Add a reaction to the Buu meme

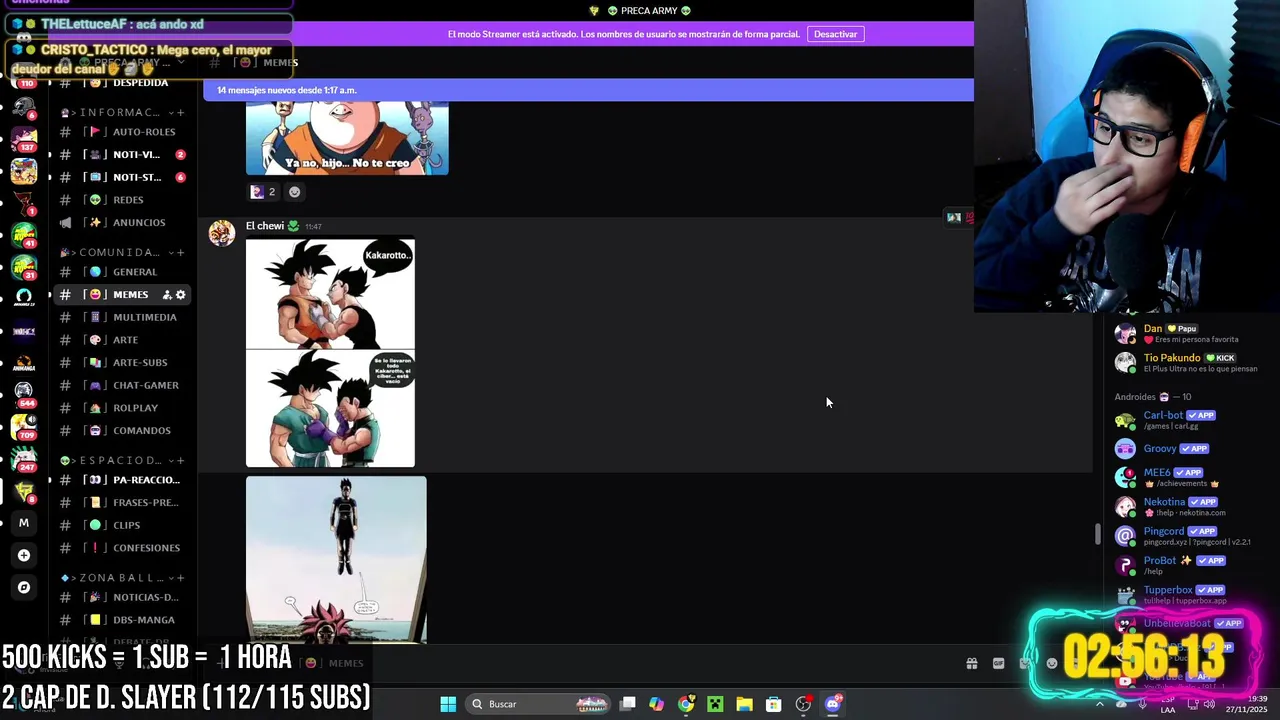[x=294, y=192]
